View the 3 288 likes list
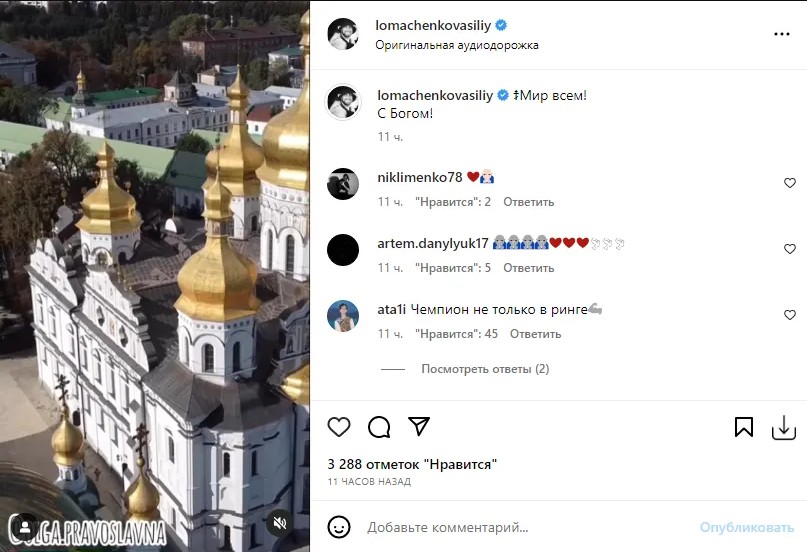The width and height of the screenshot is (807, 552). 412,464
